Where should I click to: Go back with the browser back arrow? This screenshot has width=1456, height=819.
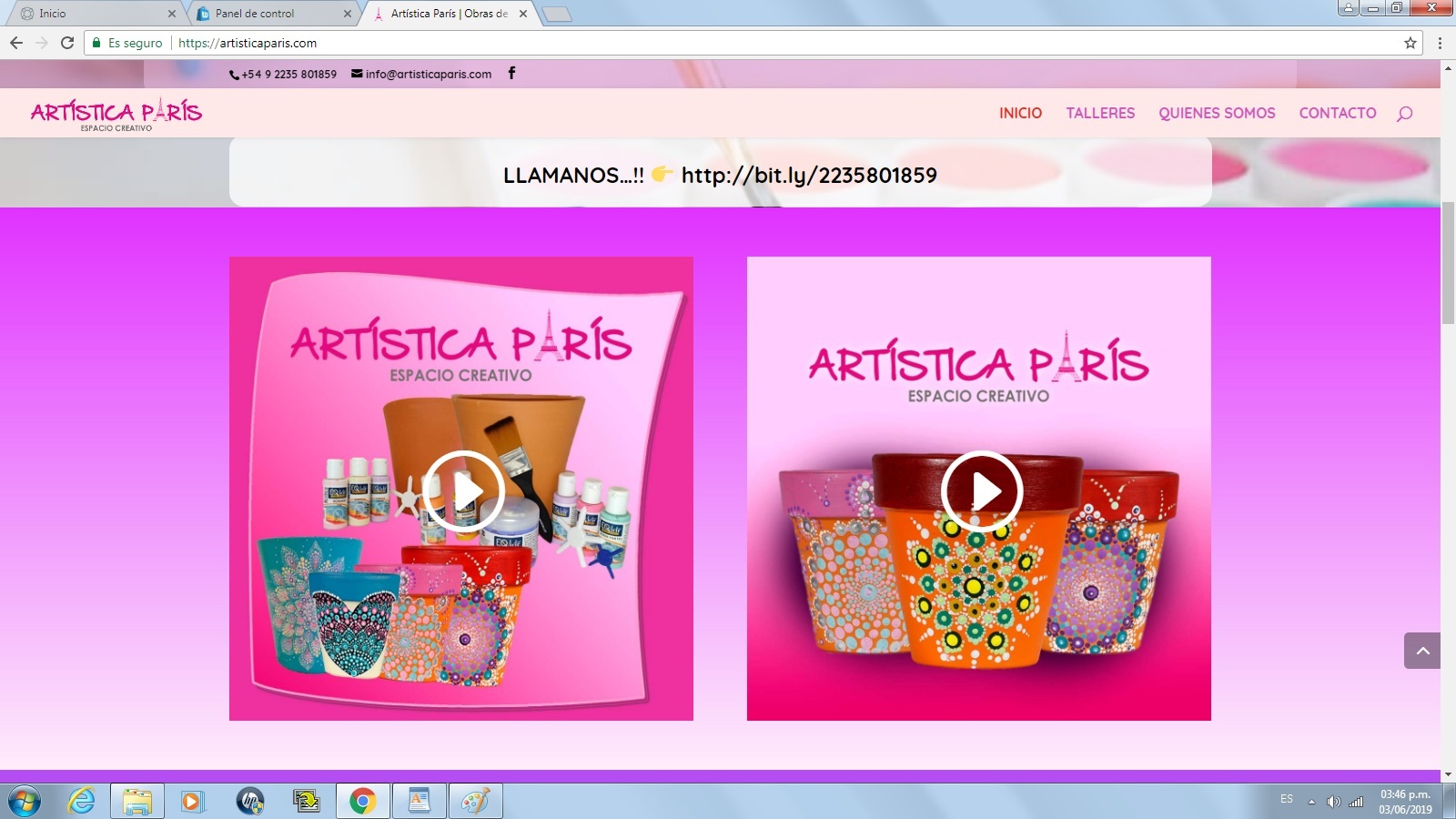pos(16,43)
